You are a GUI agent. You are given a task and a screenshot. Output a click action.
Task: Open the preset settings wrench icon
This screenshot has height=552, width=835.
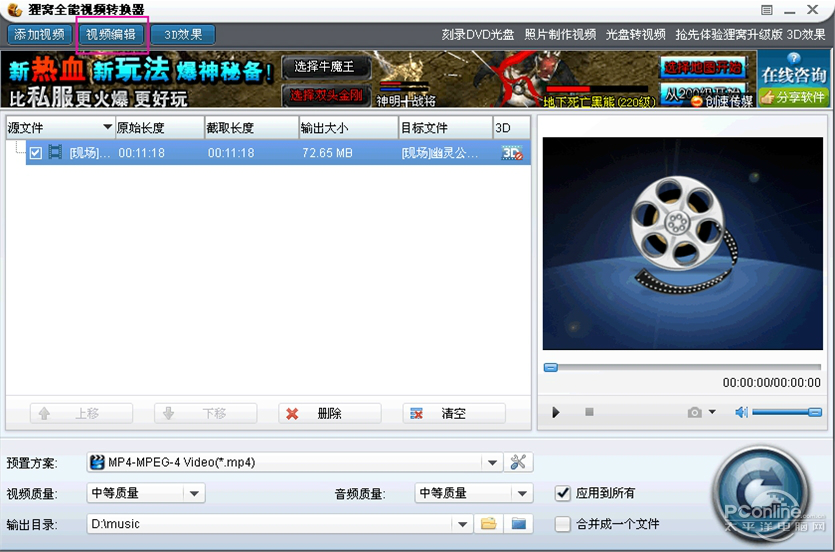[x=518, y=462]
